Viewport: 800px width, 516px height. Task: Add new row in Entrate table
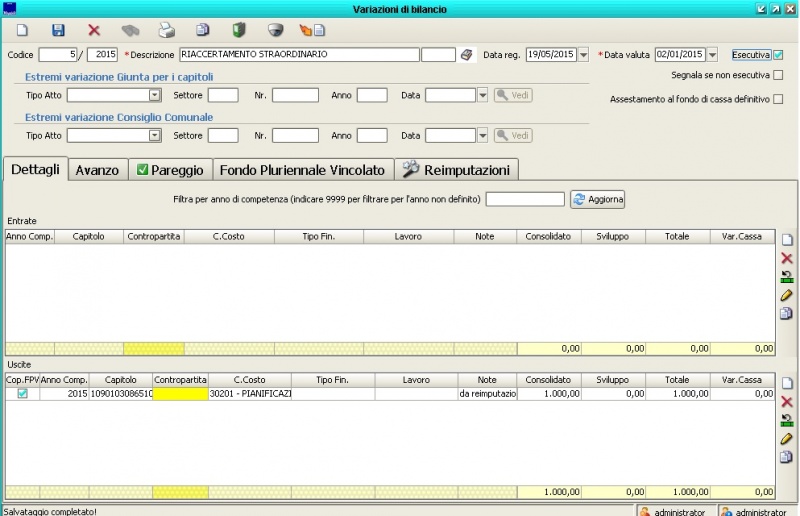(x=786, y=240)
